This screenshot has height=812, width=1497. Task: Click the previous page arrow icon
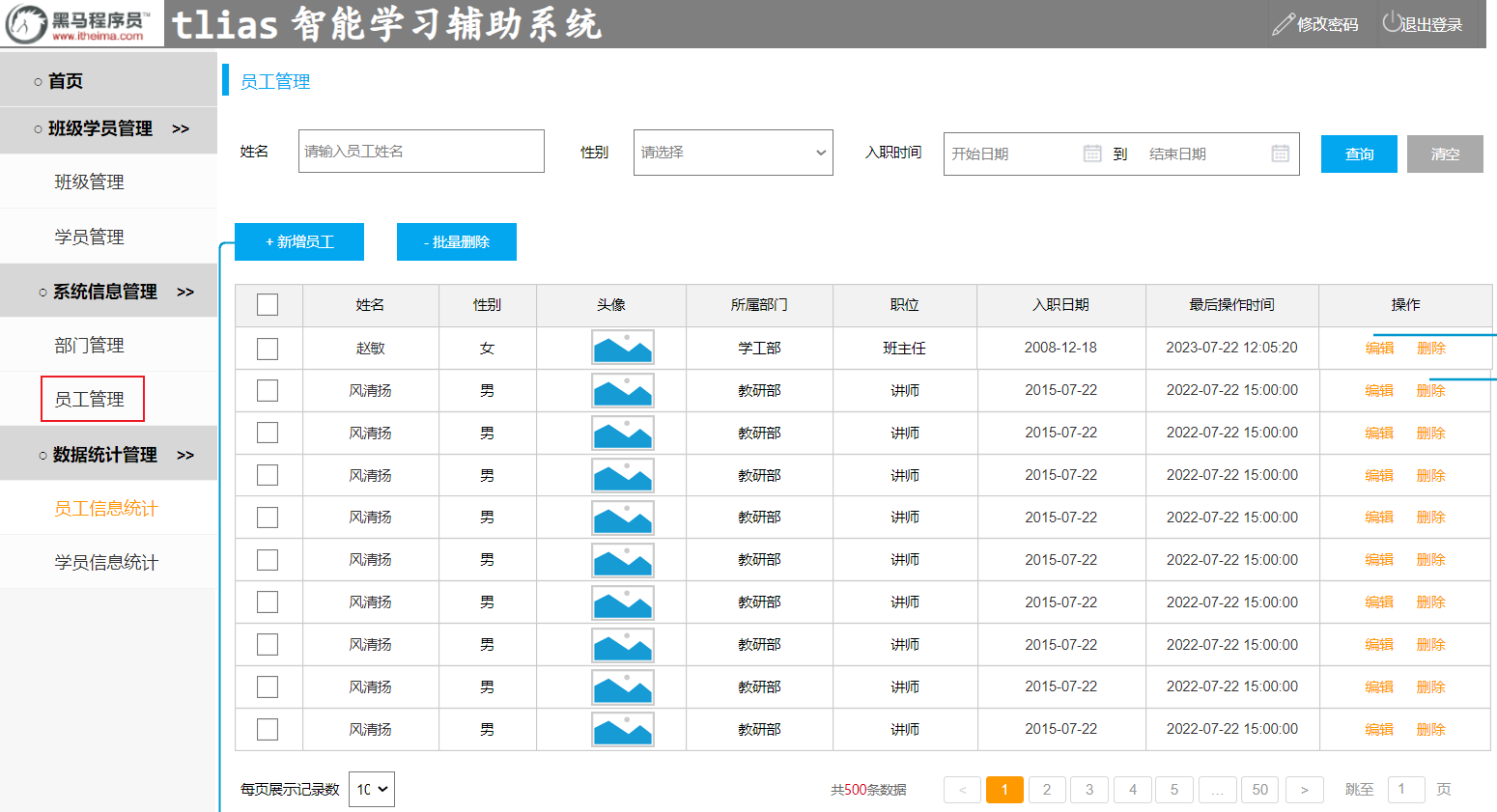962,790
